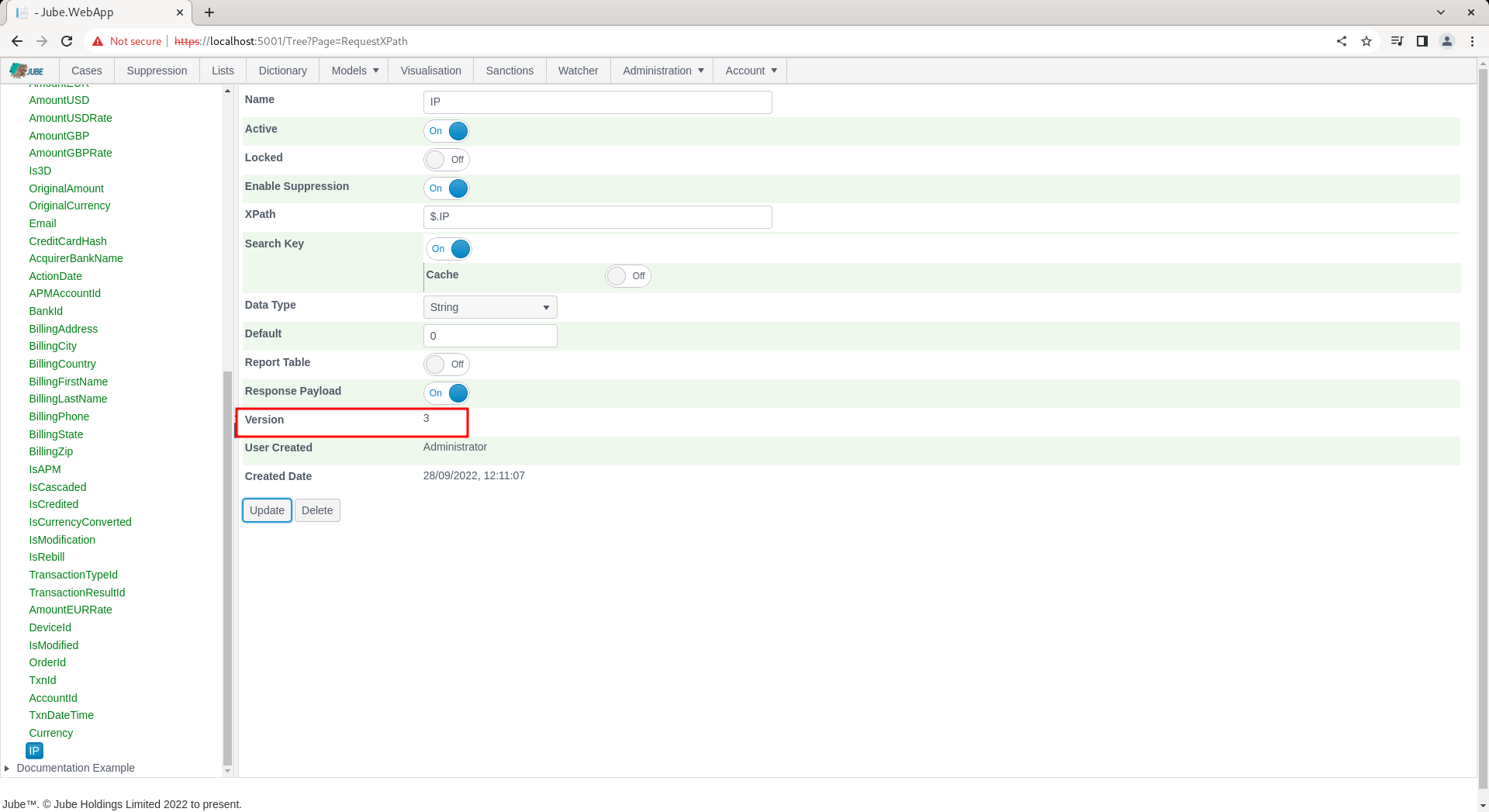Toggle the Response Payload switch
The width and height of the screenshot is (1489, 812).
tap(447, 393)
